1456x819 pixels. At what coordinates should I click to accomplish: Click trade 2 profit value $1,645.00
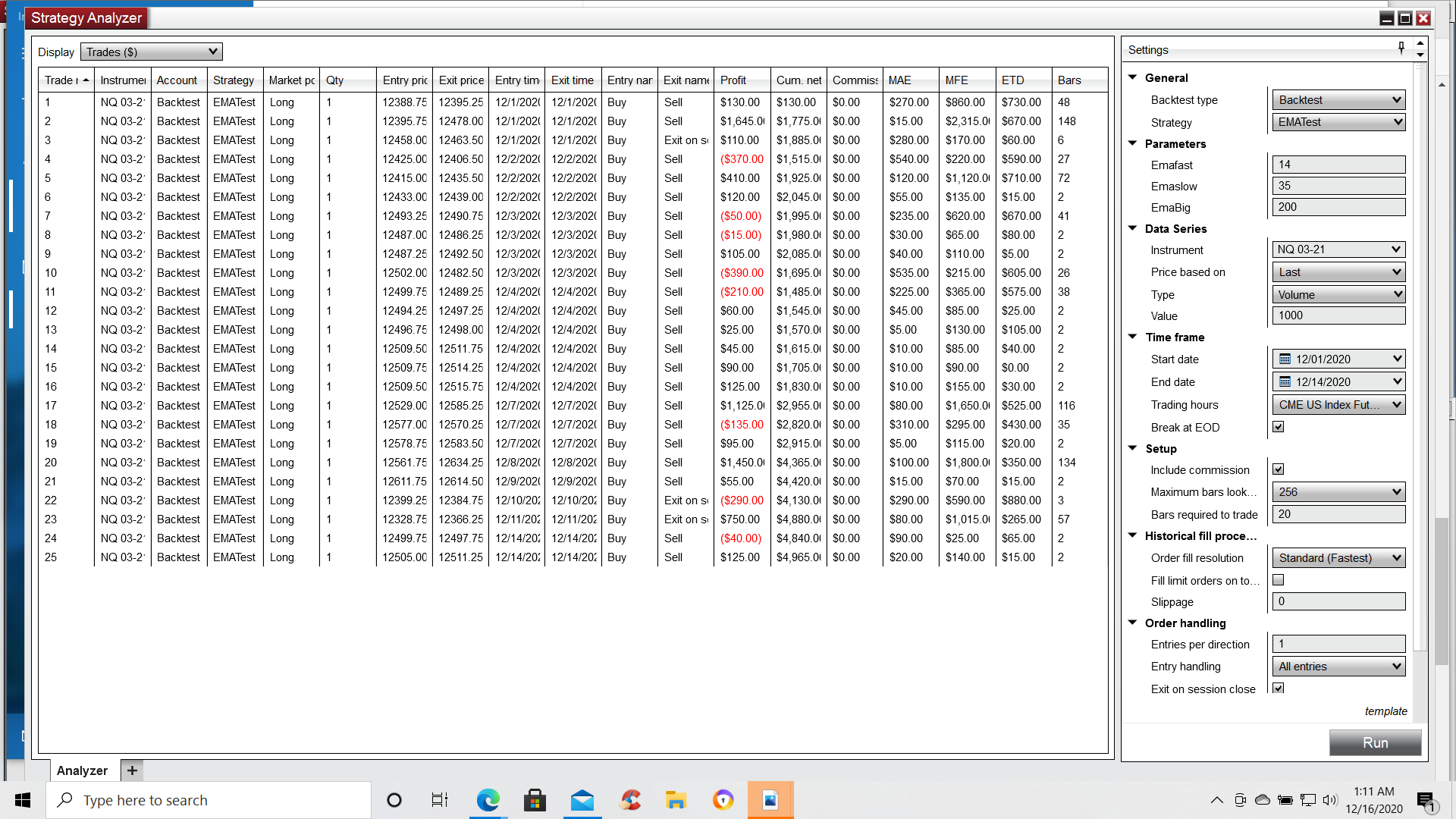pos(742,121)
